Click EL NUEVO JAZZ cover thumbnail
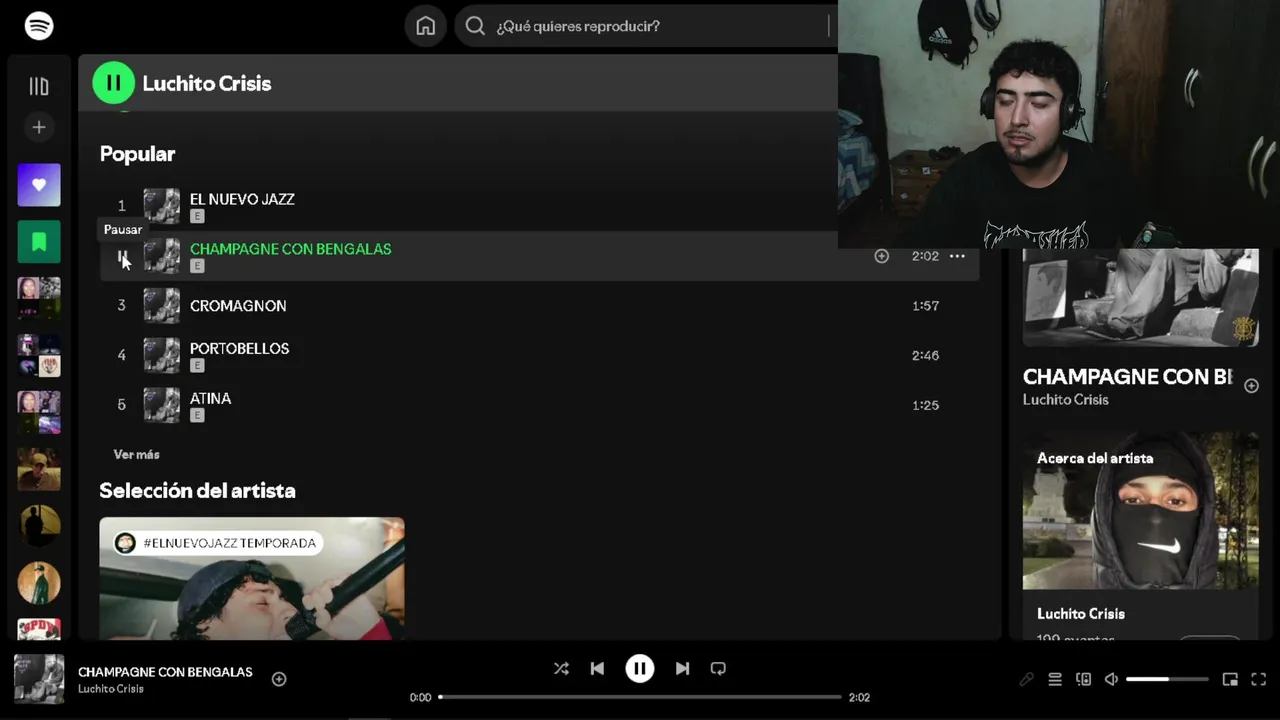Screen dimensions: 1280x720 (x=162, y=206)
